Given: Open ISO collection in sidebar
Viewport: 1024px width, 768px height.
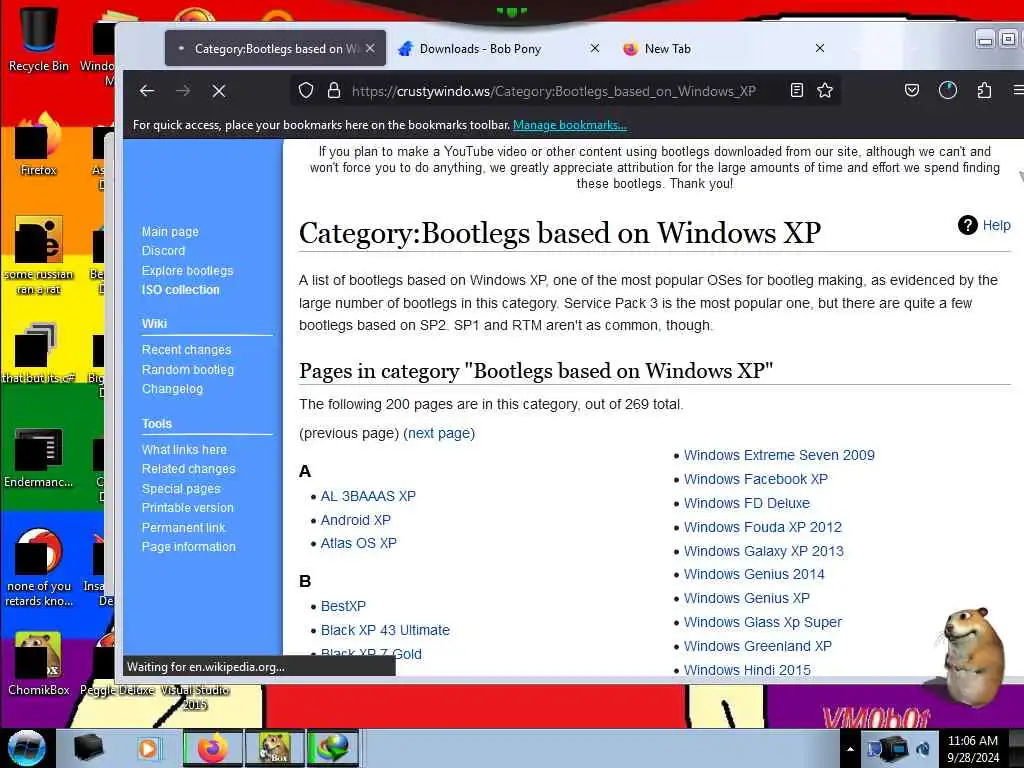Looking at the screenshot, I should [180, 289].
